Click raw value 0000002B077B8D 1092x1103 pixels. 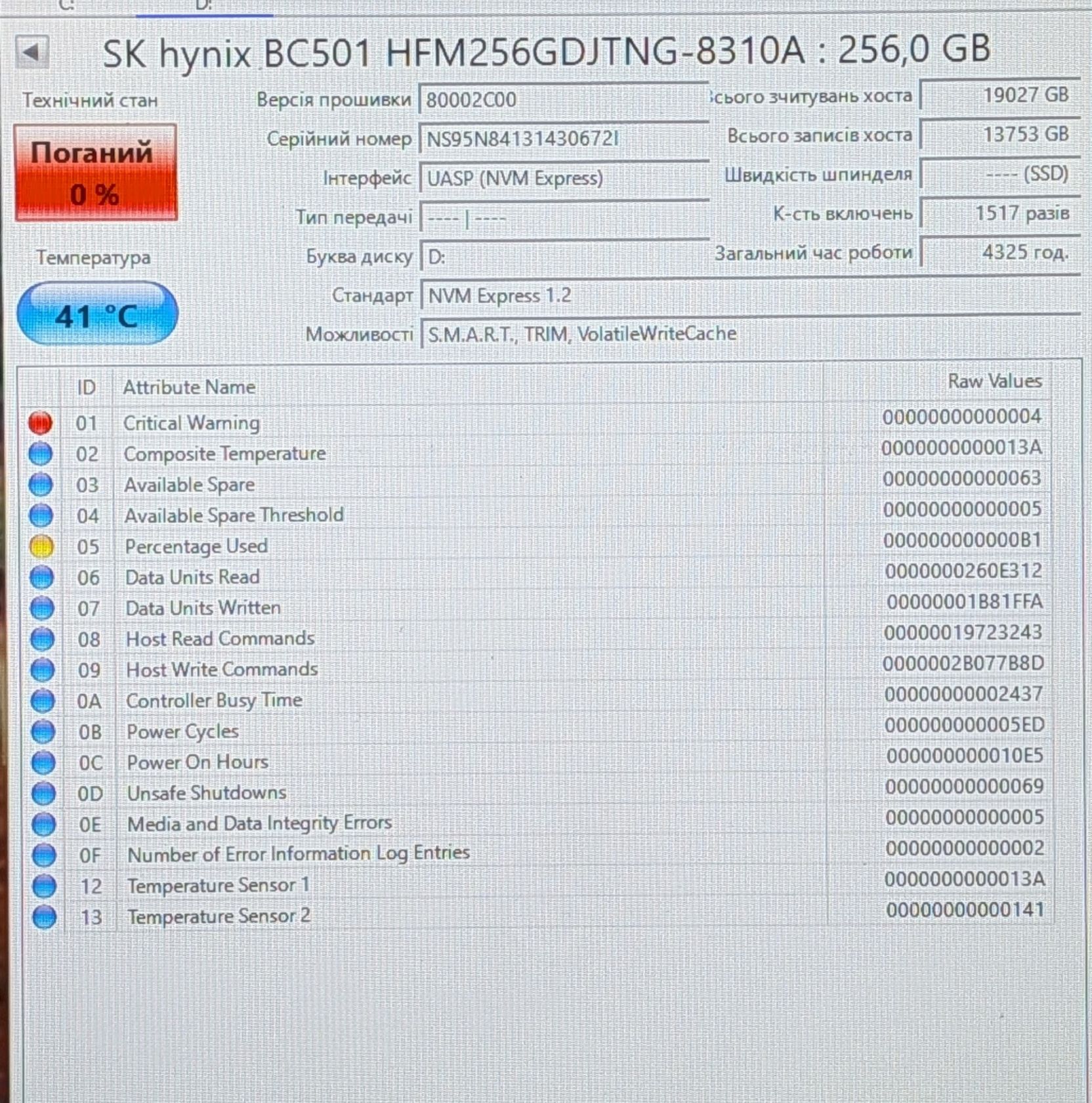(x=963, y=663)
